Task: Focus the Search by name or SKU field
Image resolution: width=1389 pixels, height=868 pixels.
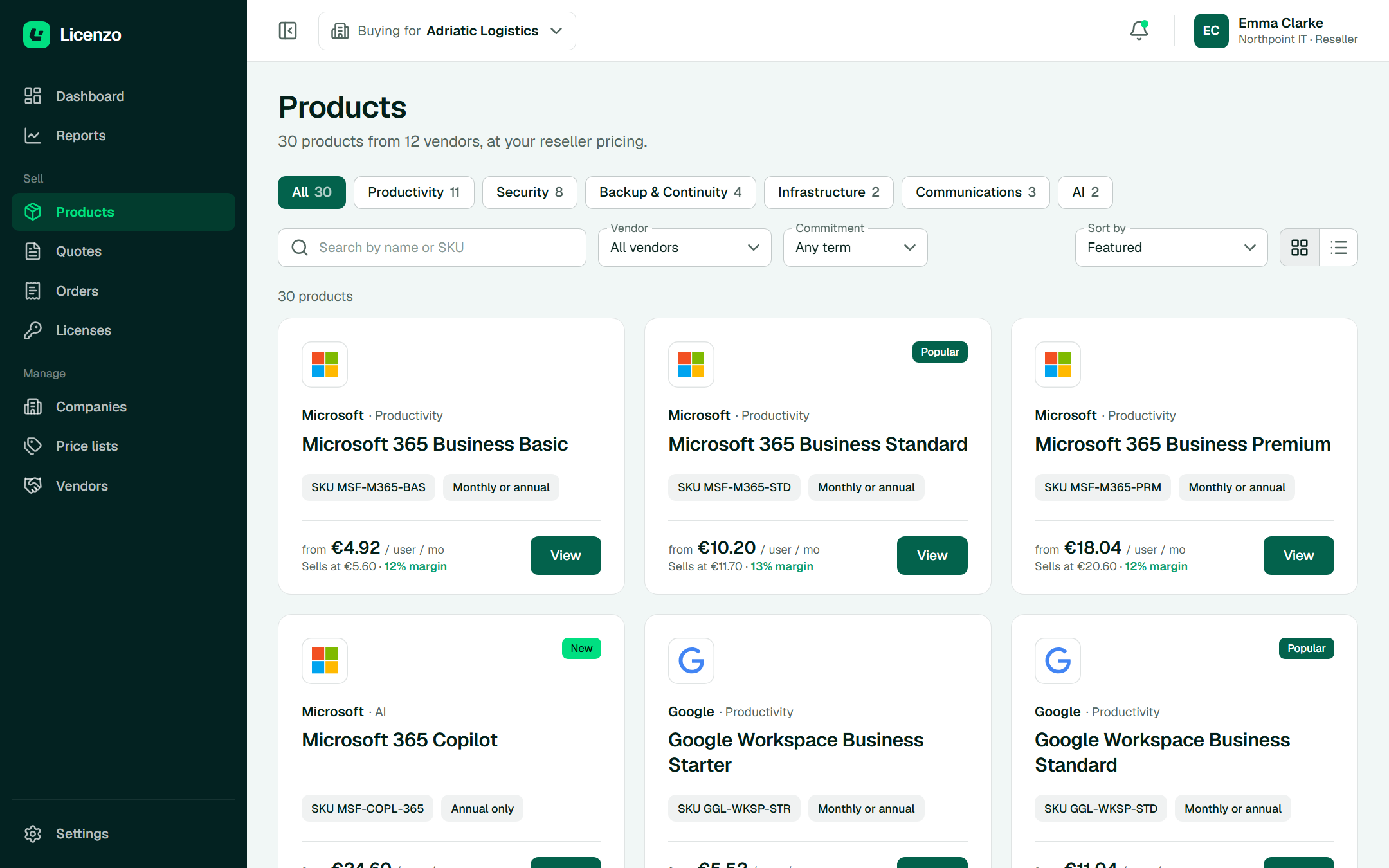Action: pos(432,248)
